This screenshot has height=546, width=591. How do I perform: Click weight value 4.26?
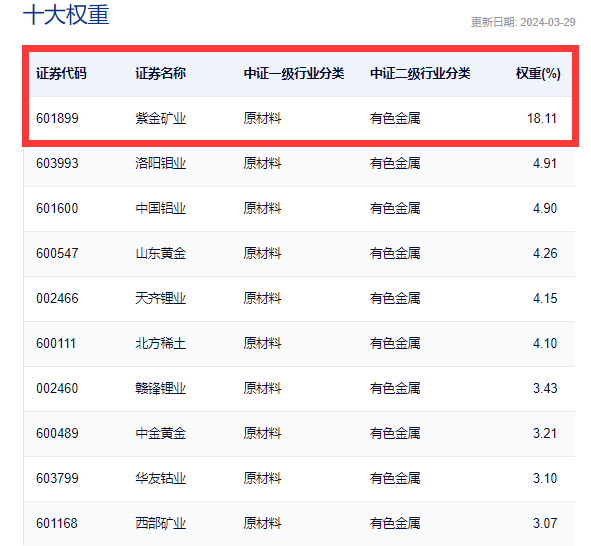pyautogui.click(x=545, y=253)
